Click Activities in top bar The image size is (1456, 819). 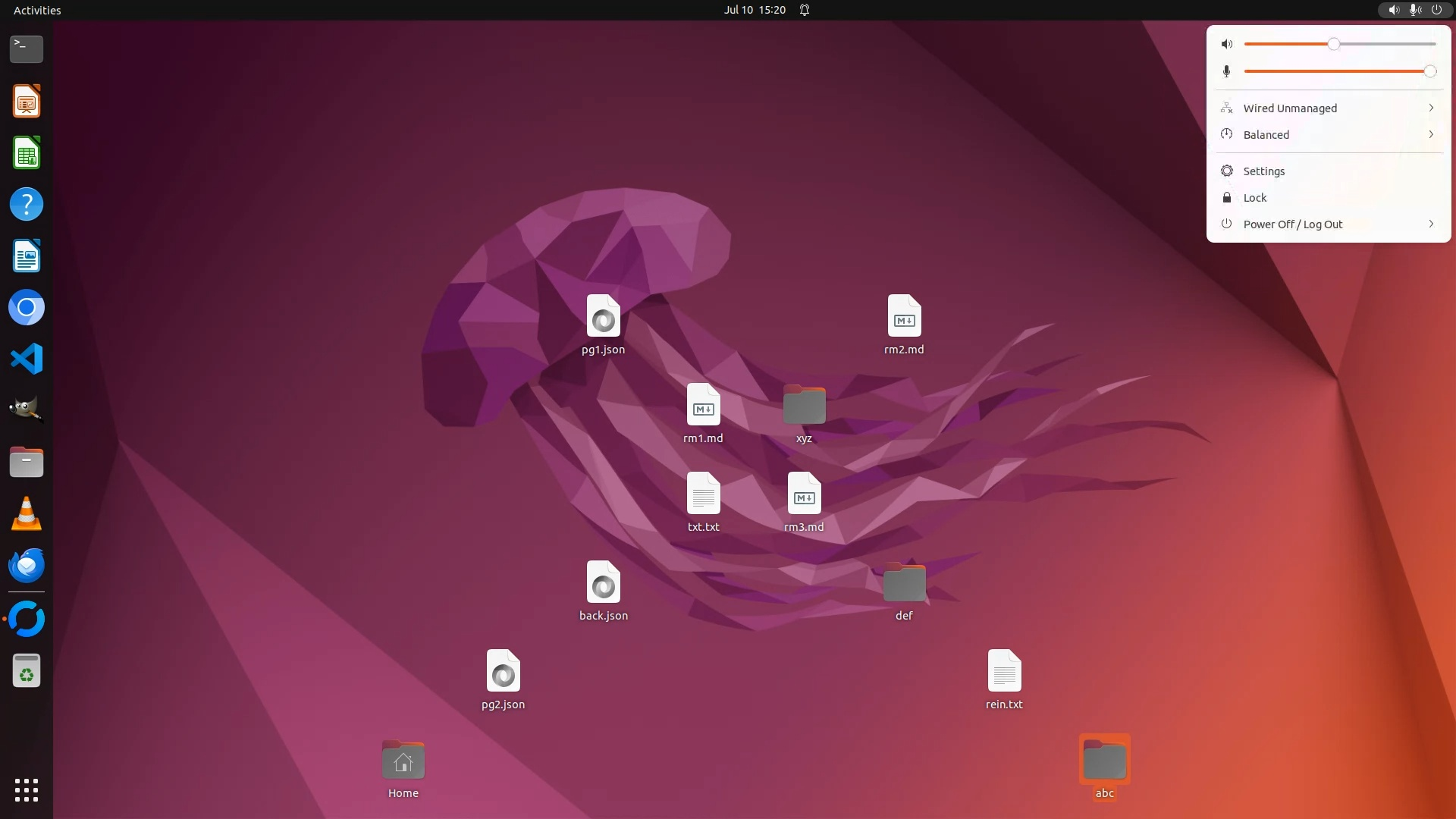click(x=37, y=10)
